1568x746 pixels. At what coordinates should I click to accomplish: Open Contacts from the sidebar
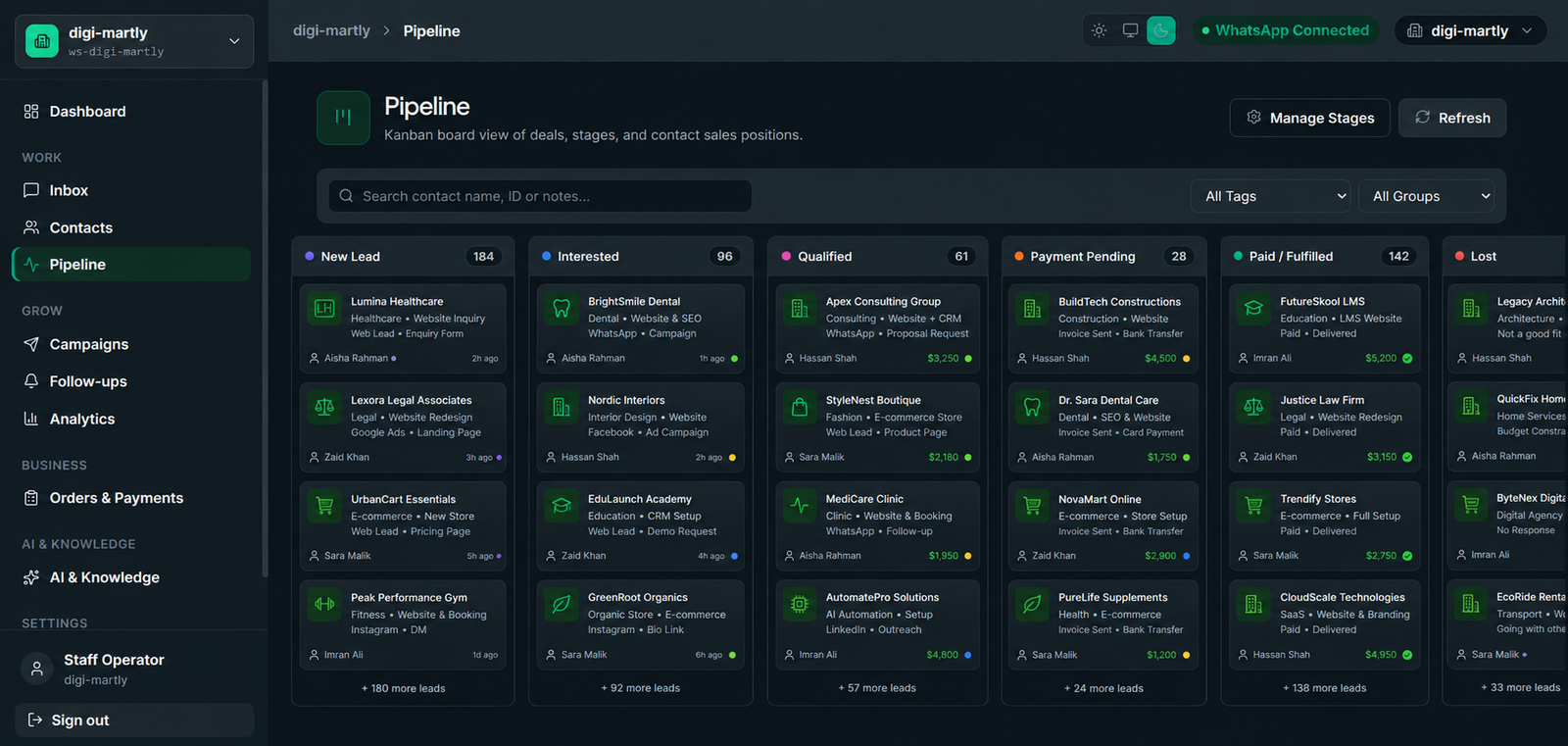131,227
